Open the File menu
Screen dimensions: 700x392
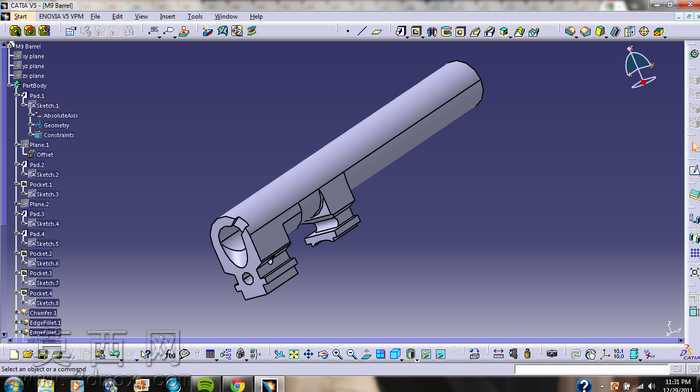(x=96, y=17)
